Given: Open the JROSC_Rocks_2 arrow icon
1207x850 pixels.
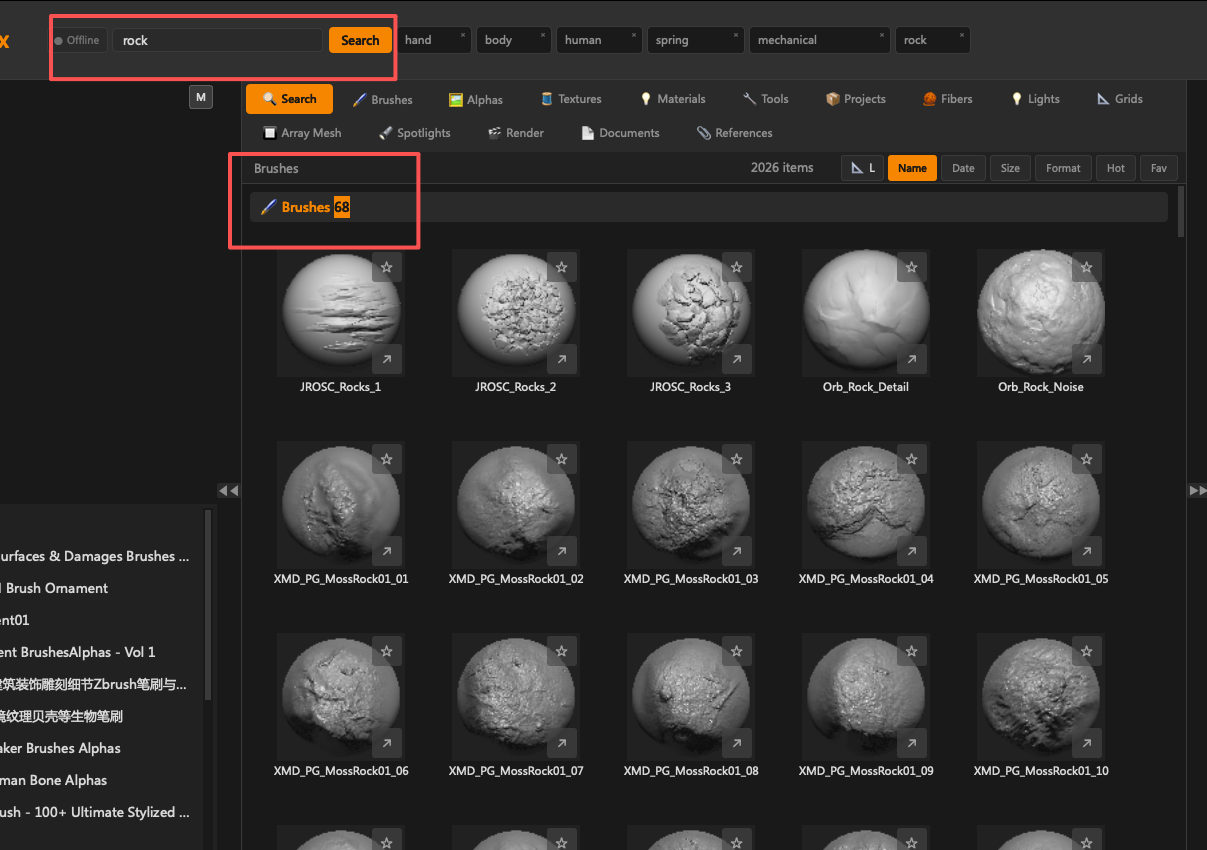Looking at the screenshot, I should pyautogui.click(x=562, y=359).
